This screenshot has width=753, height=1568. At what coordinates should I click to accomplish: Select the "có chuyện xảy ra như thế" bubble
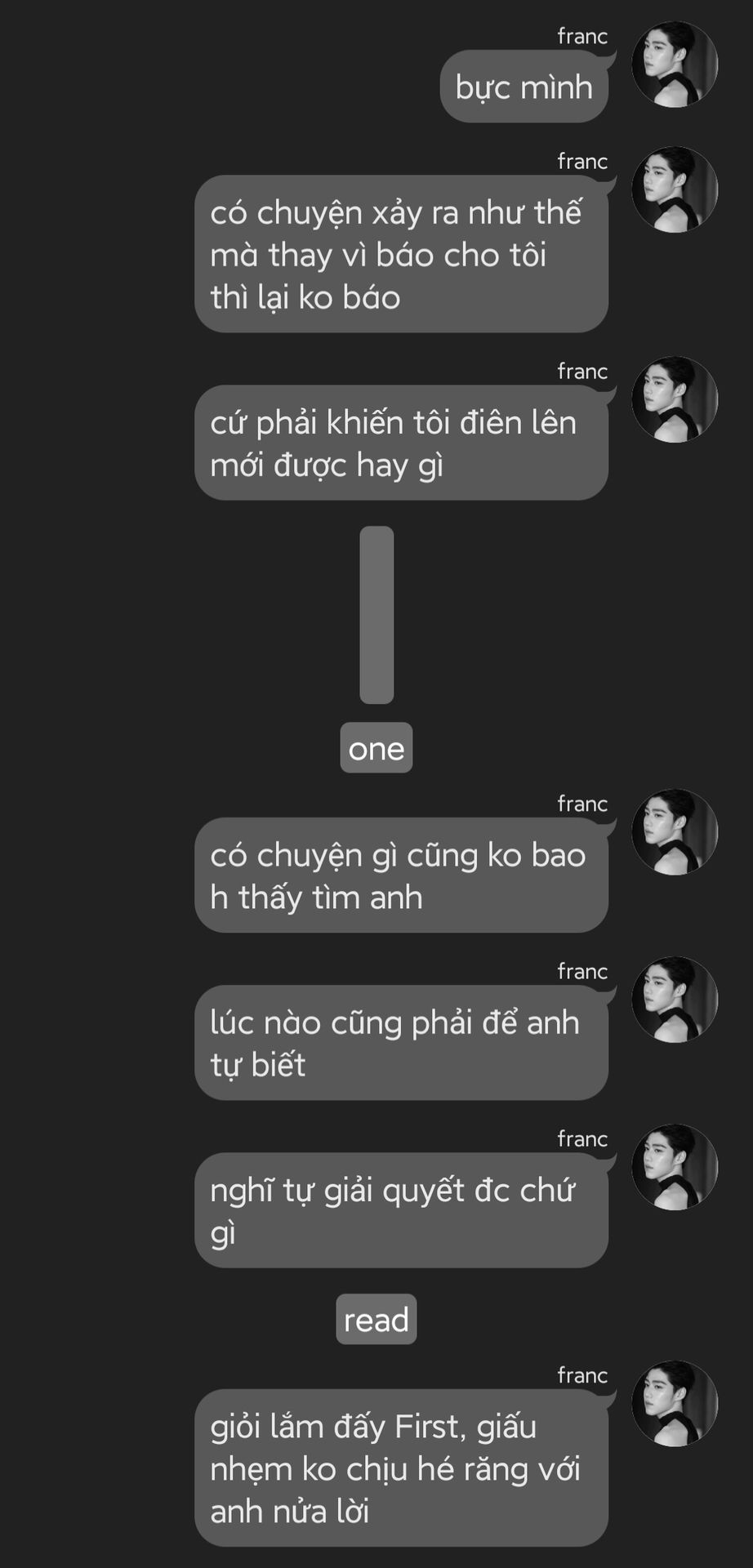pos(401,254)
